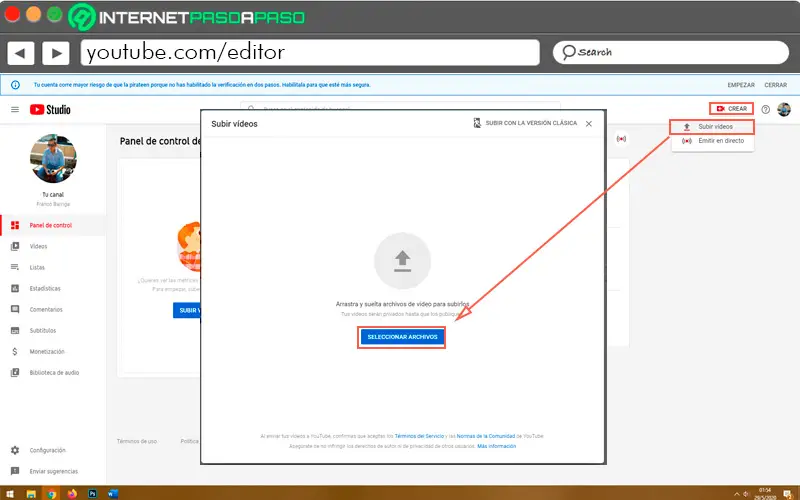The height and width of the screenshot is (500, 800).
Task: Choose Subir vídeos from the Crear menu
Action: tap(712, 127)
